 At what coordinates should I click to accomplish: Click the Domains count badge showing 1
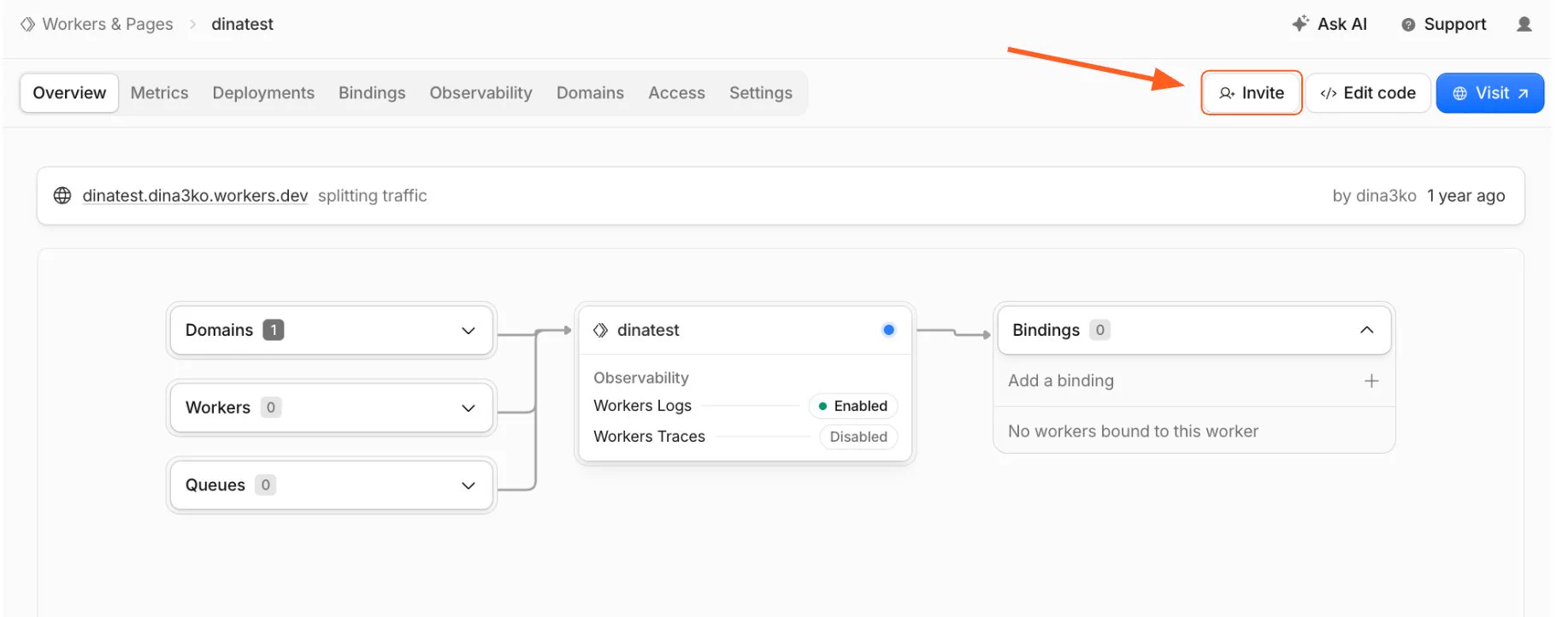[x=274, y=330]
